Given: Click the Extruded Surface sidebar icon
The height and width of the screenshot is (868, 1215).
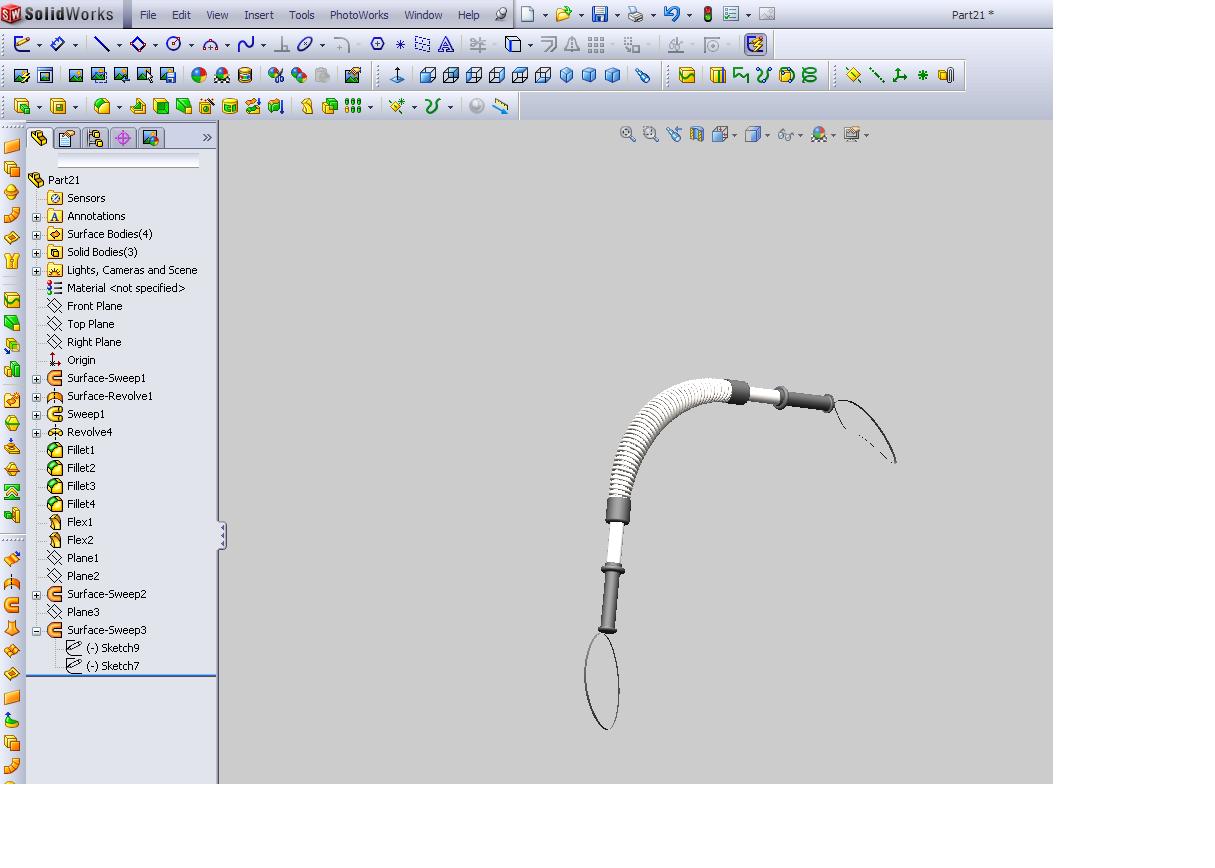Looking at the screenshot, I should click(x=12, y=559).
